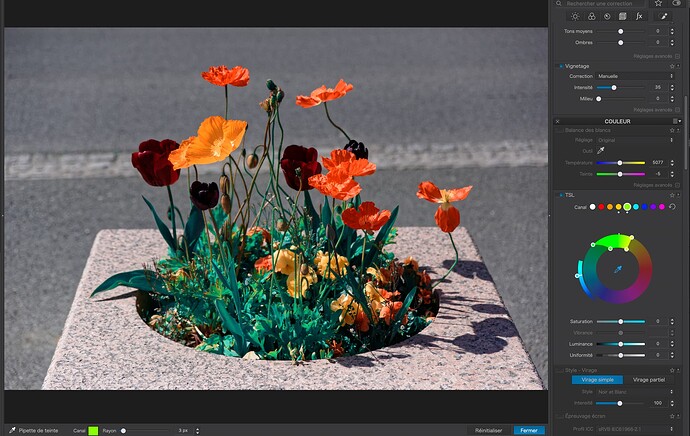Viewport: 690px width, 436px height.
Task: Toggle the Épreuvage écran correction
Action: pos(560,416)
